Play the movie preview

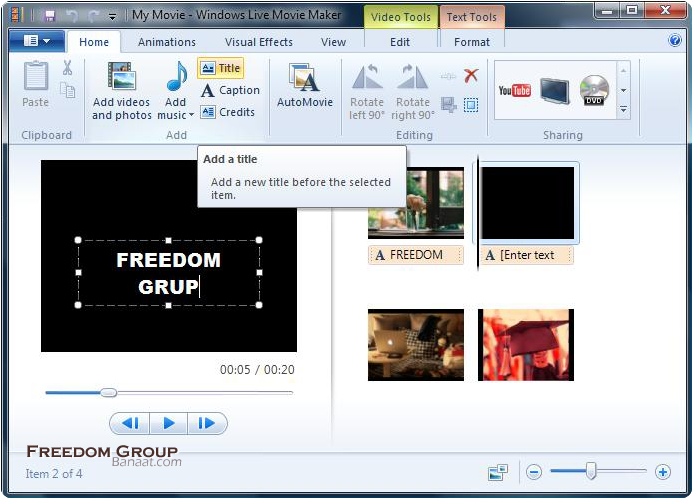pos(169,423)
